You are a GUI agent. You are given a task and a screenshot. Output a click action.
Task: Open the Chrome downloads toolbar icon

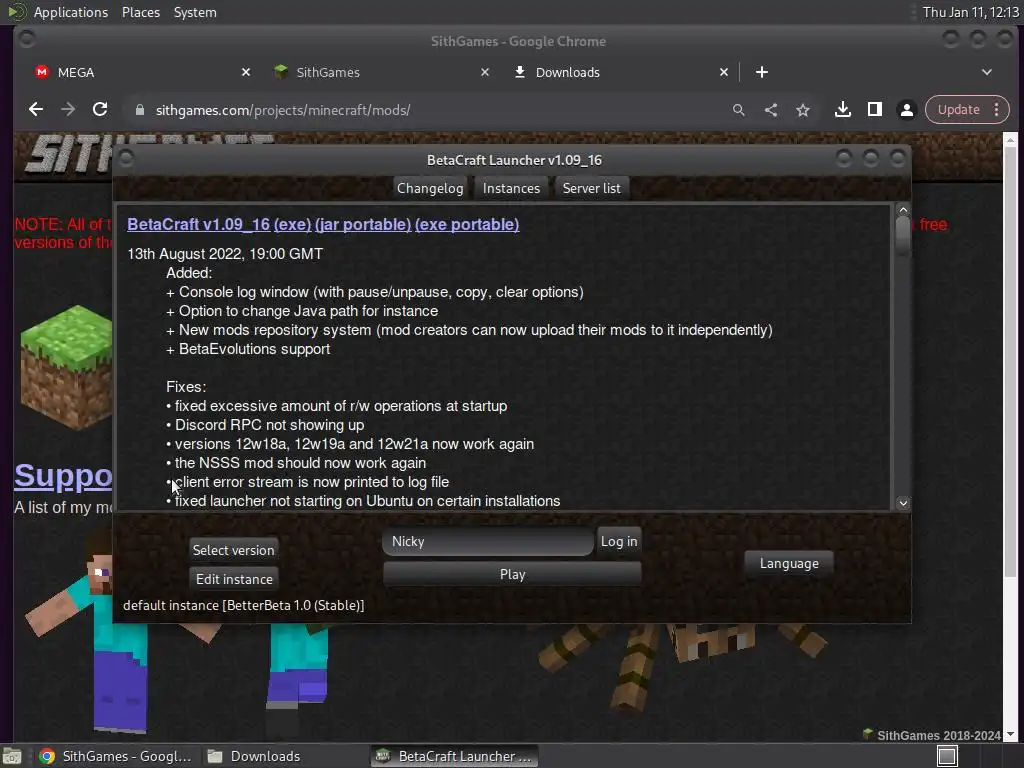click(842, 110)
